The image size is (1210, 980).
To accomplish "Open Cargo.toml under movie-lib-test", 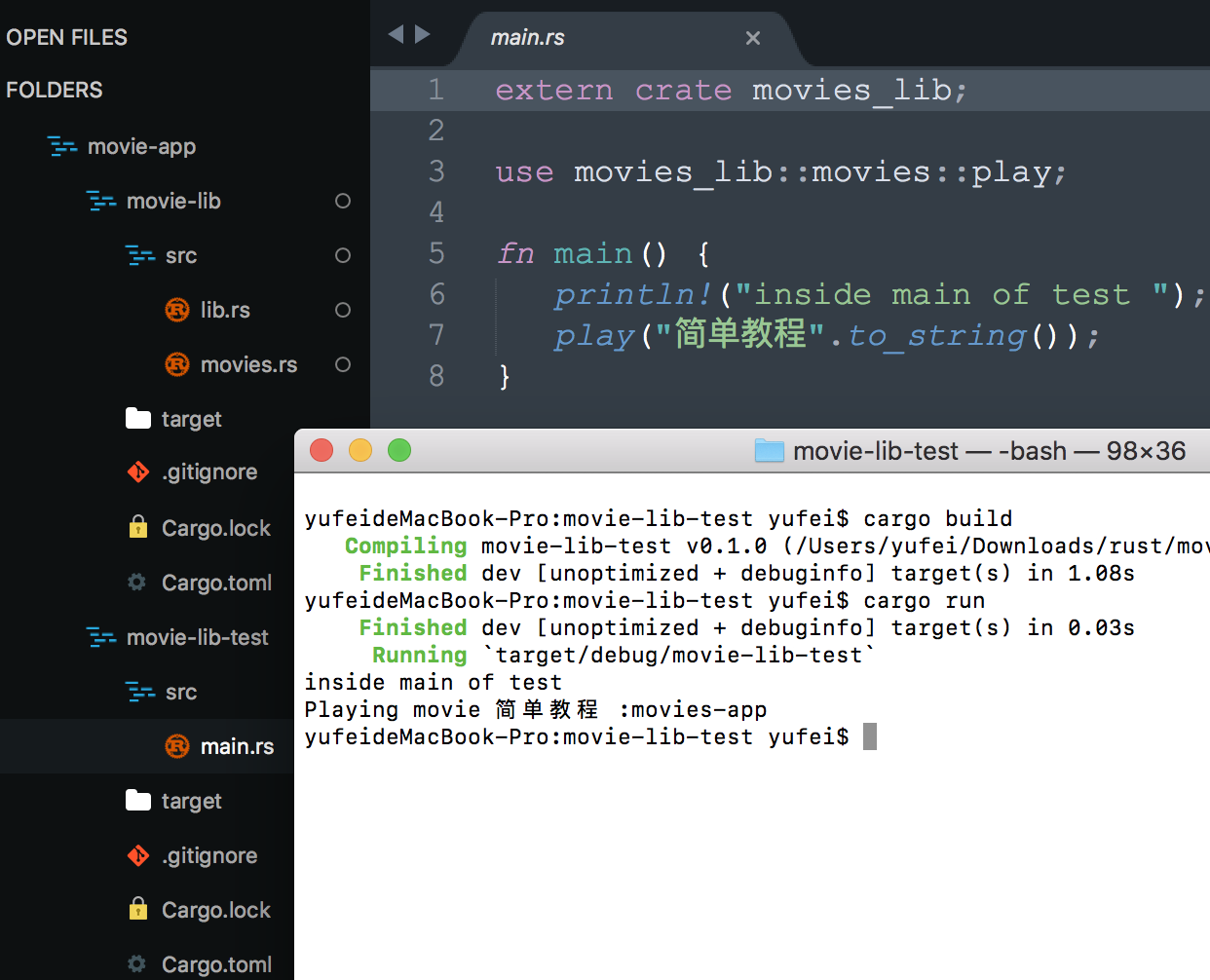I will [x=216, y=964].
